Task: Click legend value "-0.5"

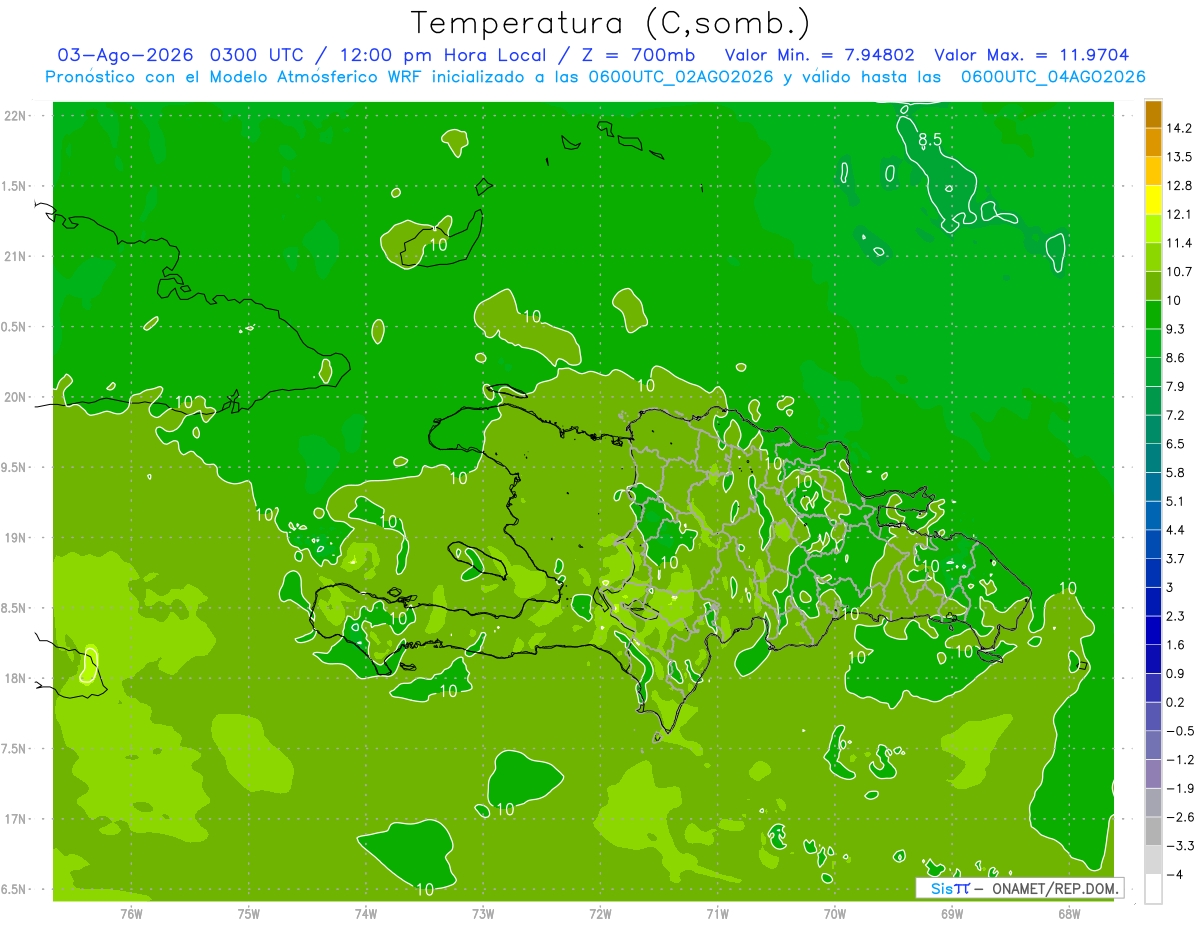Action: [1180, 731]
